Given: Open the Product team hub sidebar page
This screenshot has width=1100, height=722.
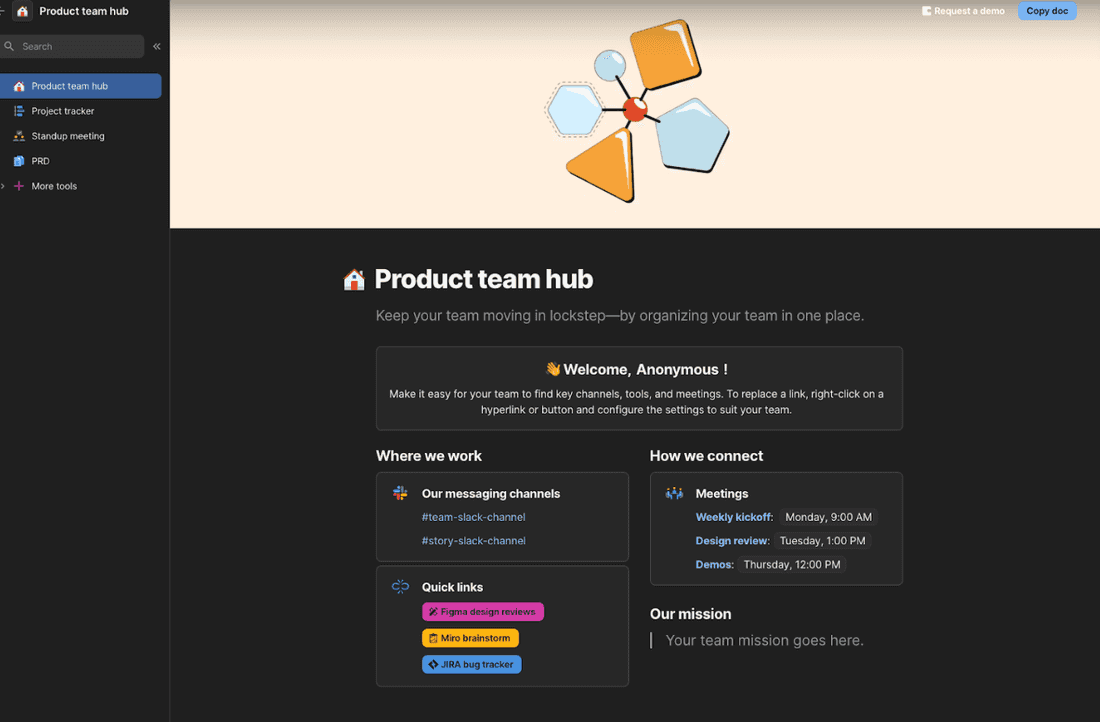Looking at the screenshot, I should (70, 86).
